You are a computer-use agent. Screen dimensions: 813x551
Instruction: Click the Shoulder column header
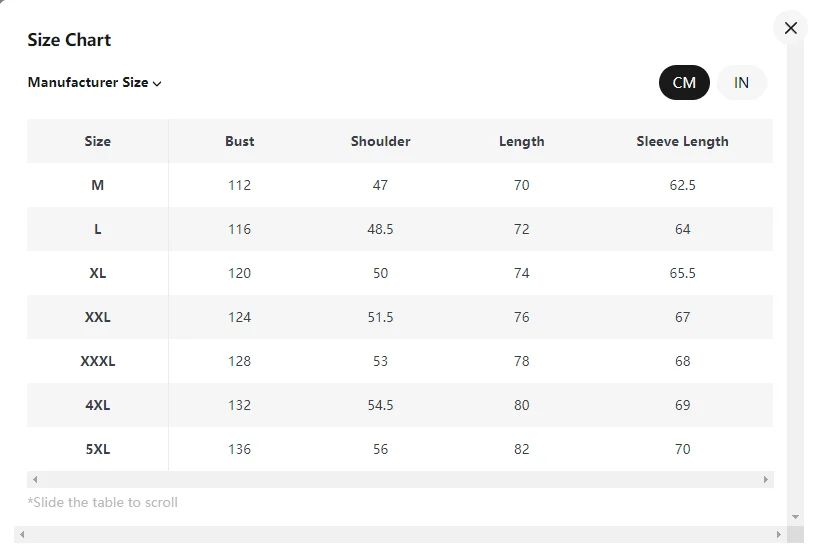(381, 142)
